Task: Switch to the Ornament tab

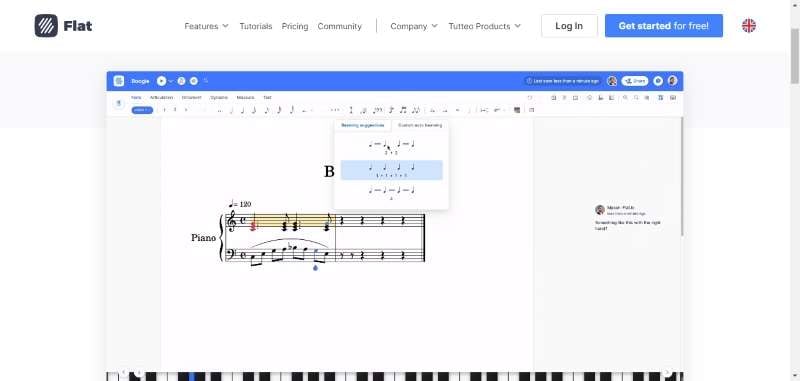Action: [191, 97]
